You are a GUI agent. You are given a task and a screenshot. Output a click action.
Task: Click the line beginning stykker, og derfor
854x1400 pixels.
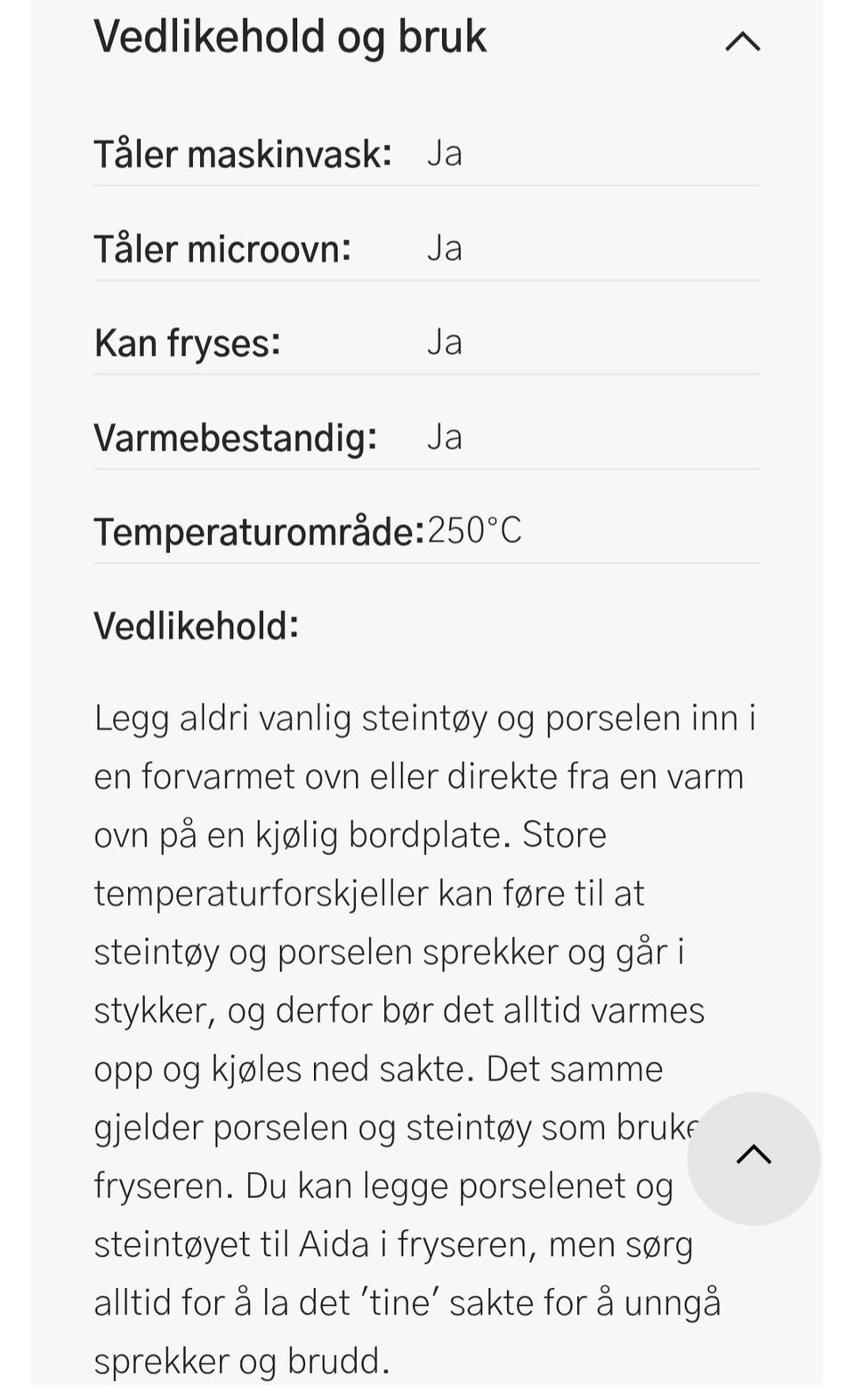pos(399,1011)
